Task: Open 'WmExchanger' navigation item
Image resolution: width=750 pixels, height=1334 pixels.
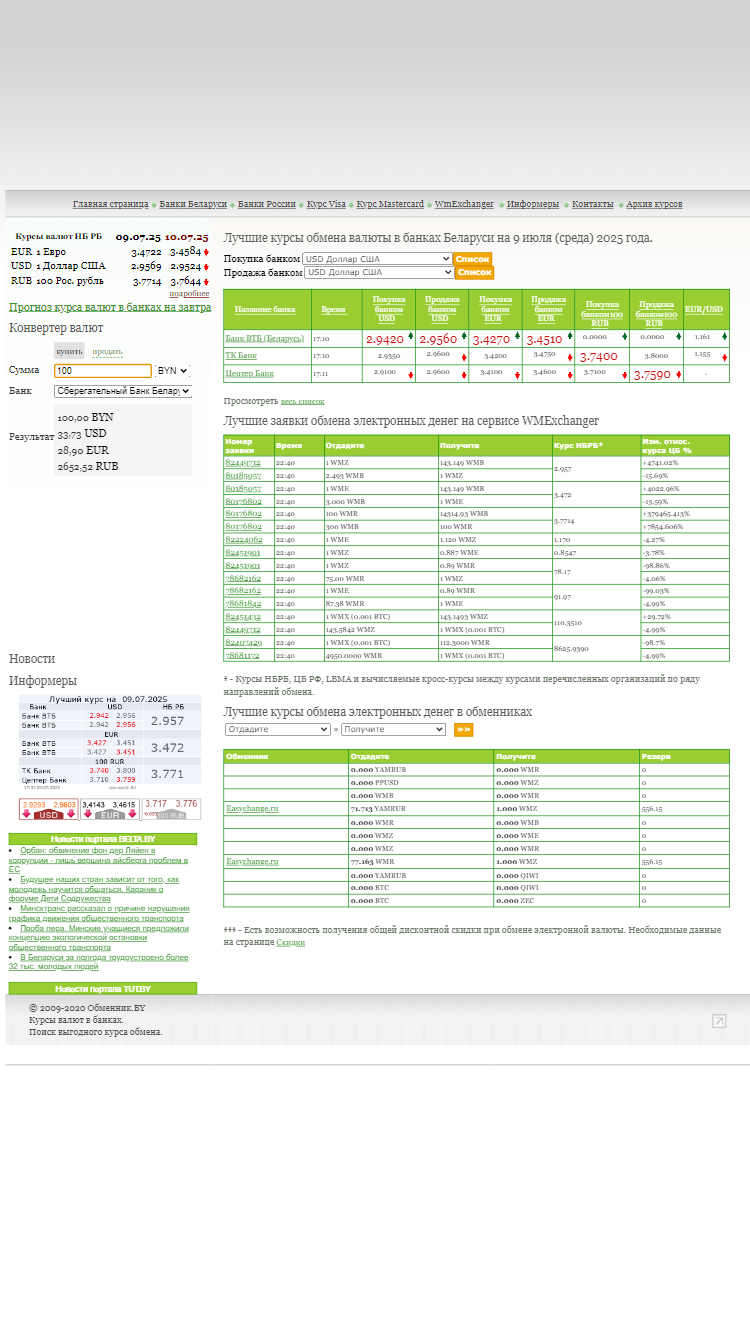Action: 464,204
